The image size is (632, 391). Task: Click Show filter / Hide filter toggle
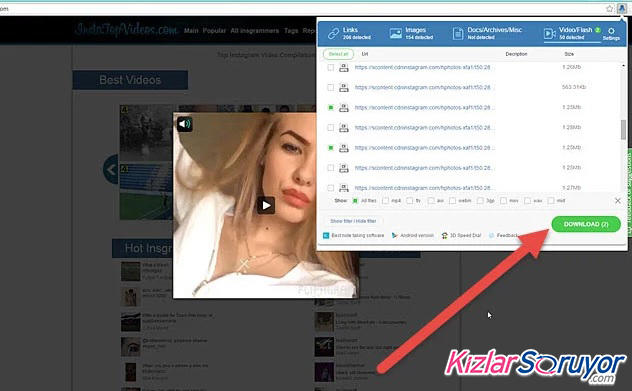(x=353, y=221)
